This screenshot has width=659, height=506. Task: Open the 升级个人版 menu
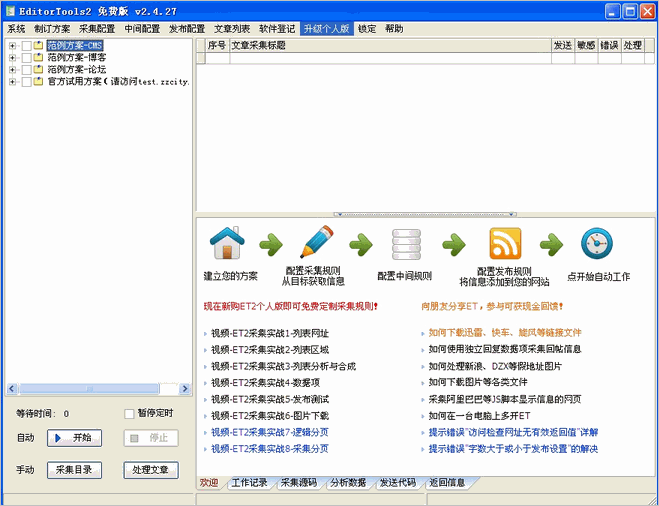(x=327, y=29)
